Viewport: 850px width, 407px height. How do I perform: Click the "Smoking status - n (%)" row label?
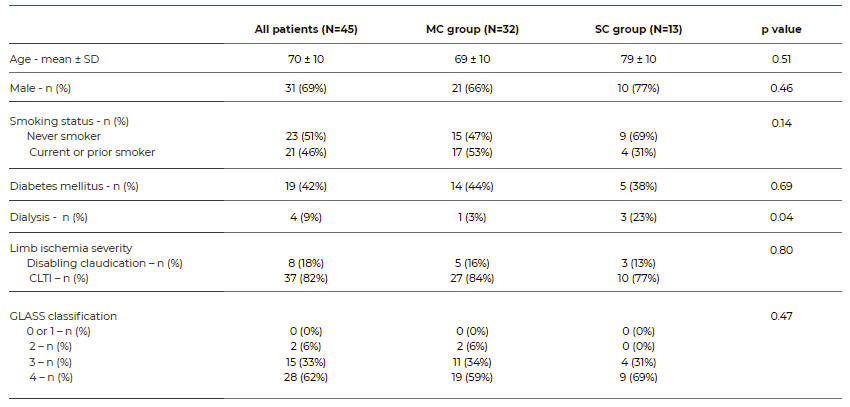[x=70, y=121]
